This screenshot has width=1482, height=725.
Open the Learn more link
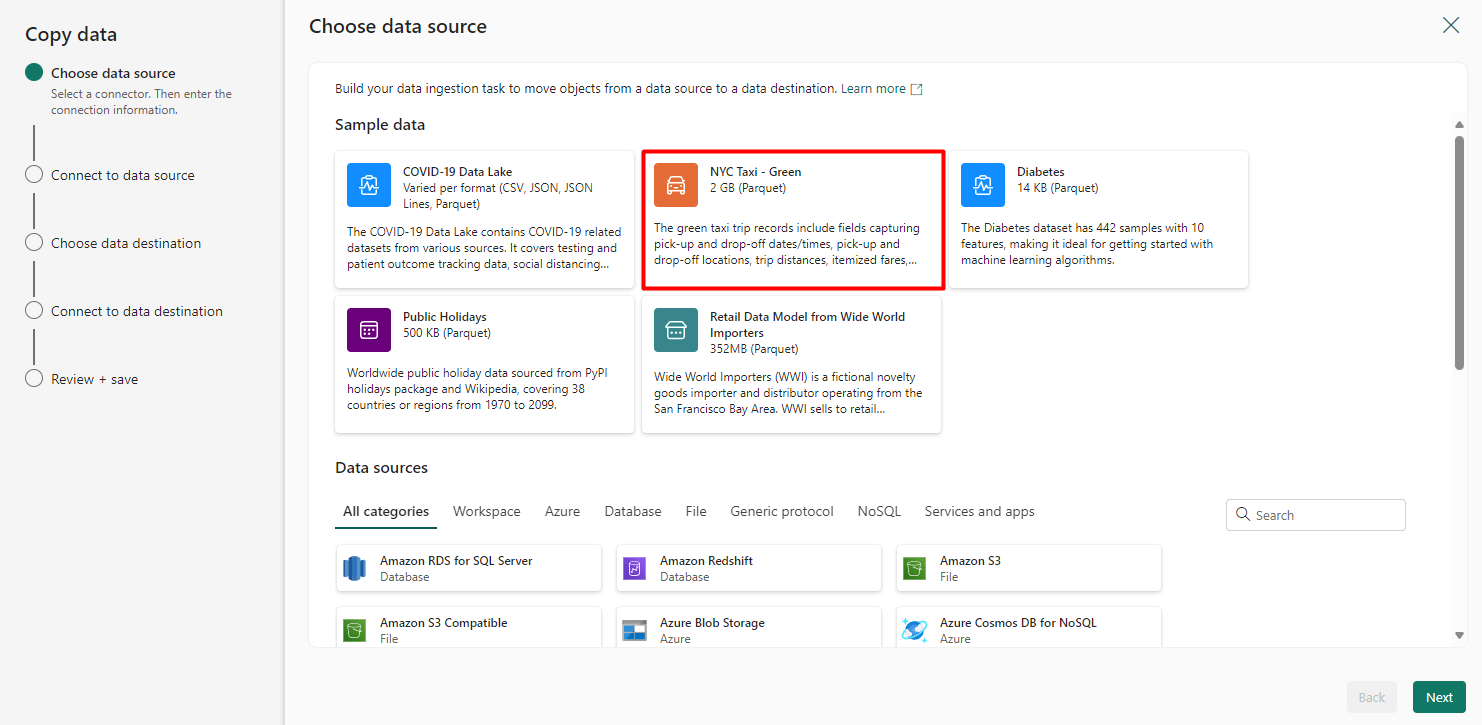click(873, 89)
